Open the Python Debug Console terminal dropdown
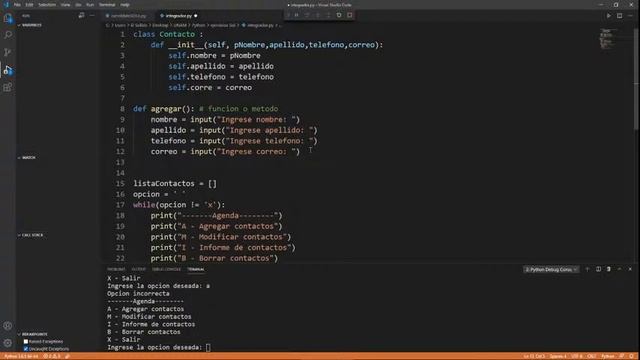Image resolution: width=640 pixels, height=360 pixels. click(x=551, y=269)
